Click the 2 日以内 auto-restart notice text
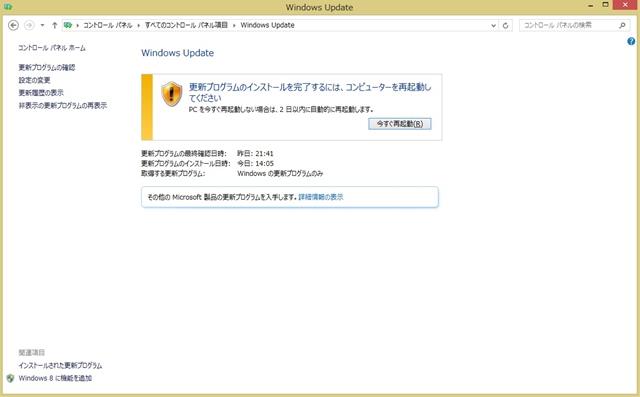 click(281, 109)
